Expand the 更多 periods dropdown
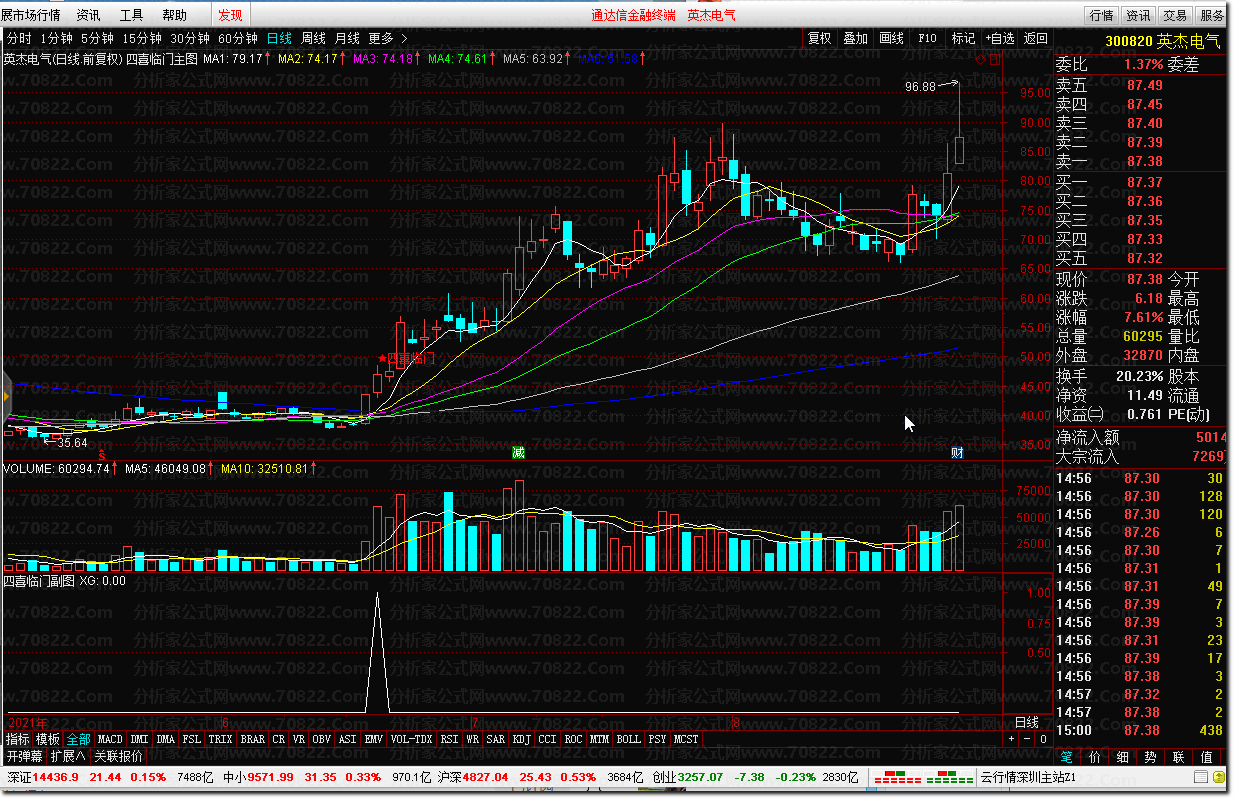Image resolution: width=1235 pixels, height=799 pixels. pos(387,39)
